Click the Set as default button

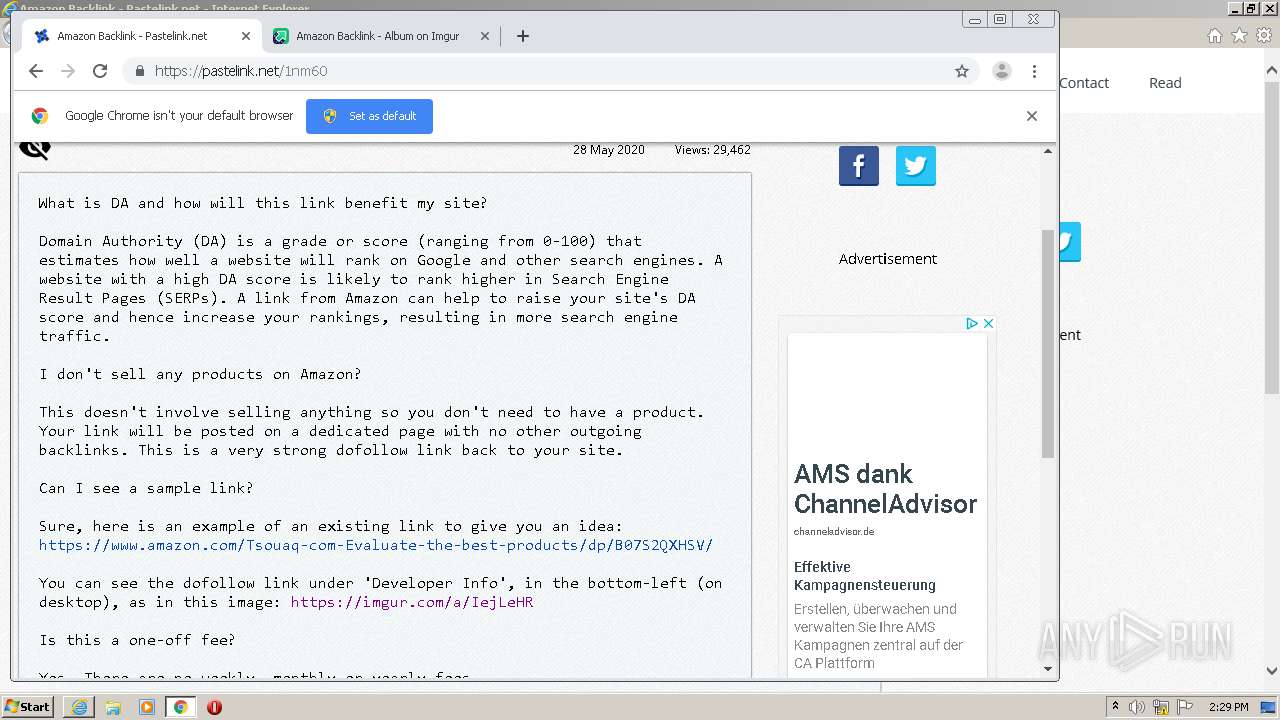click(x=369, y=116)
